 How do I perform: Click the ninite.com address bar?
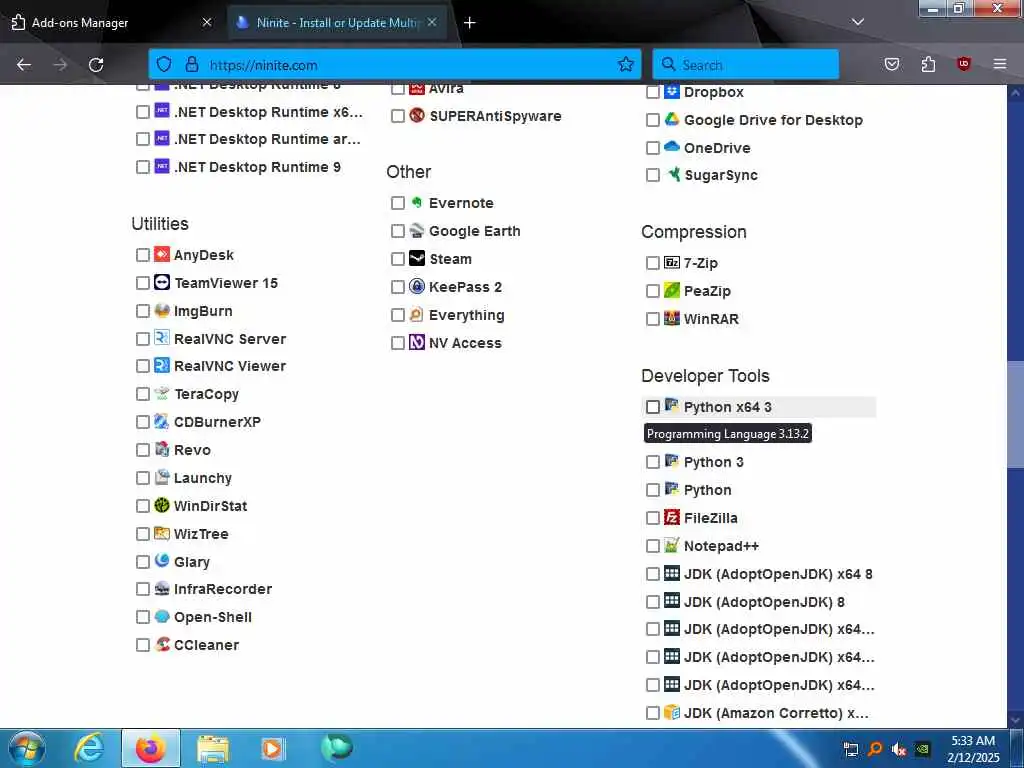(x=394, y=65)
